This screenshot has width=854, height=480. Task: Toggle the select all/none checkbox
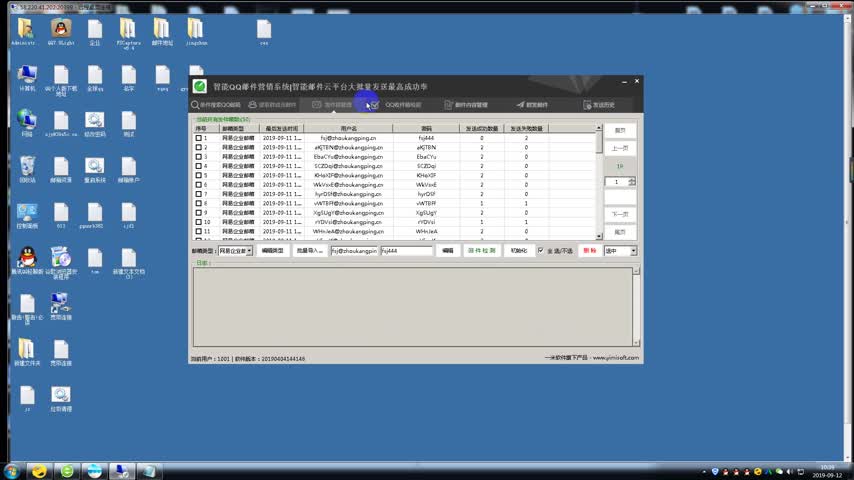click(541, 251)
